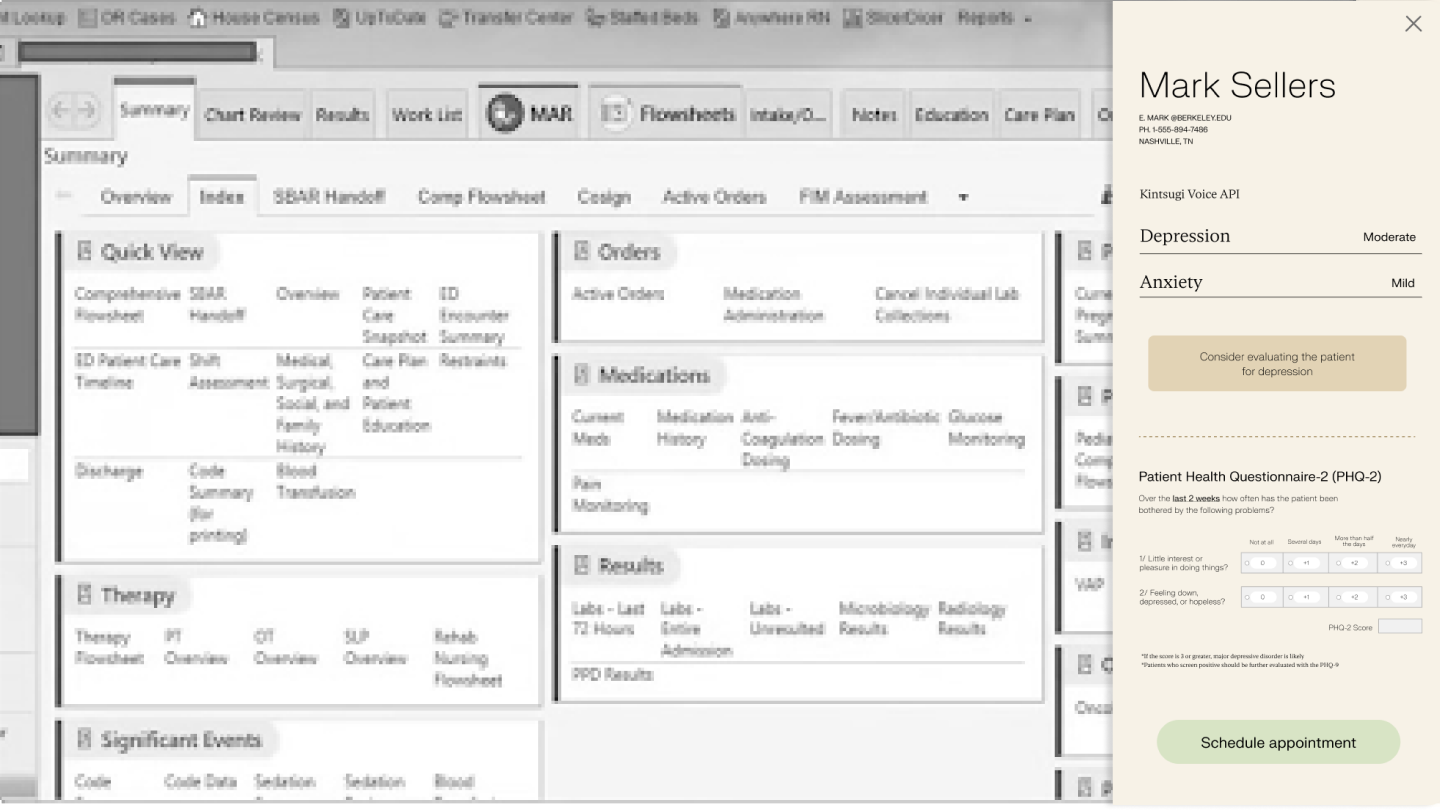Click the Schedule appointment button

coord(1278,742)
